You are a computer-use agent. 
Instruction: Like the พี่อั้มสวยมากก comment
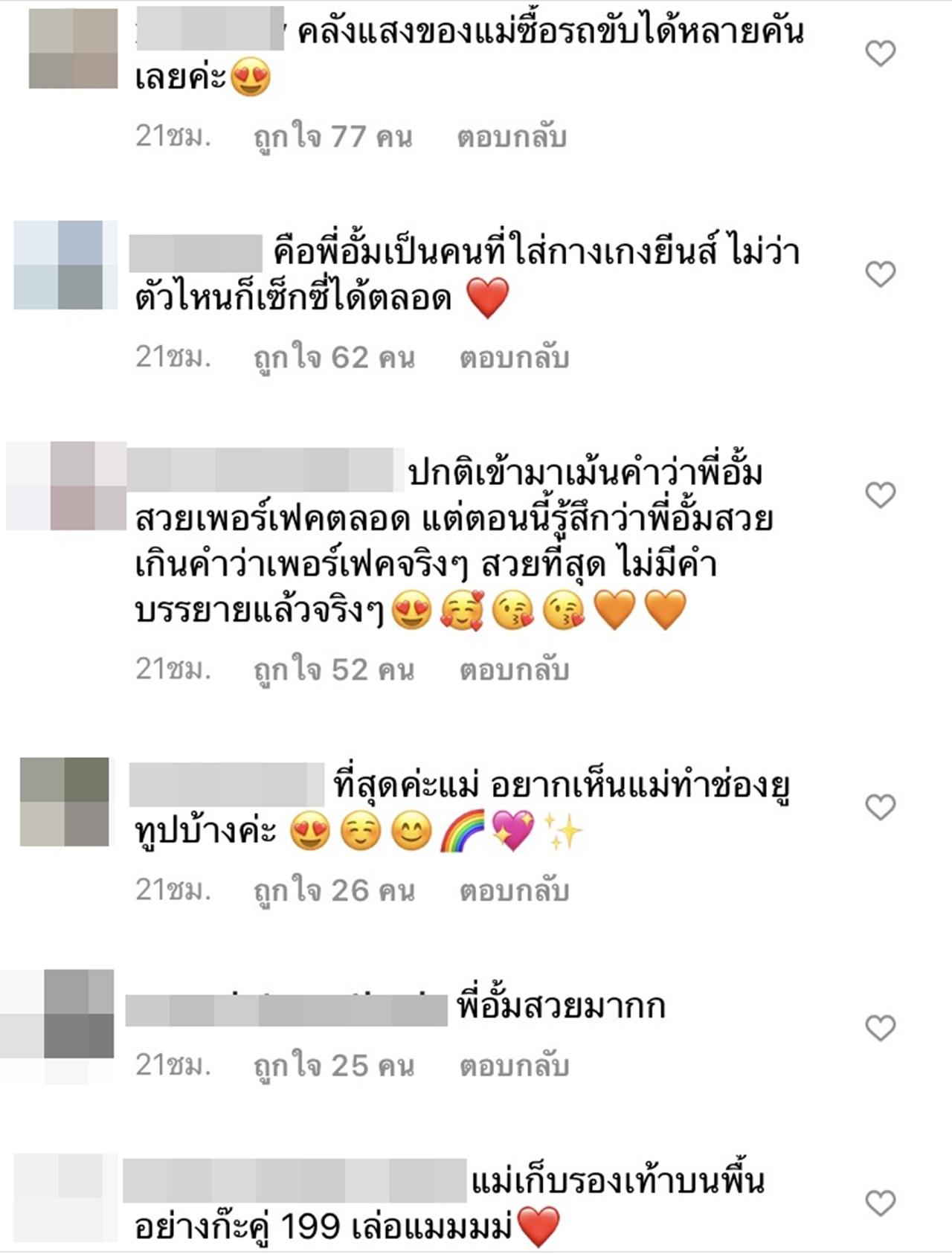(x=881, y=1028)
